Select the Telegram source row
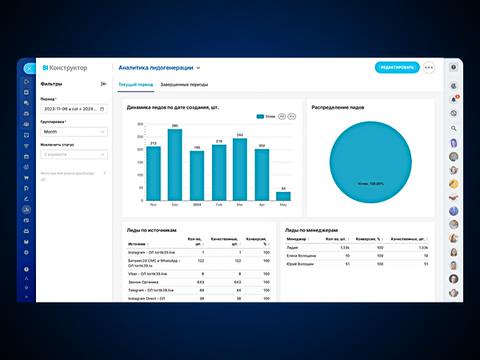Screen dimensions: 480x360 [199, 291]
